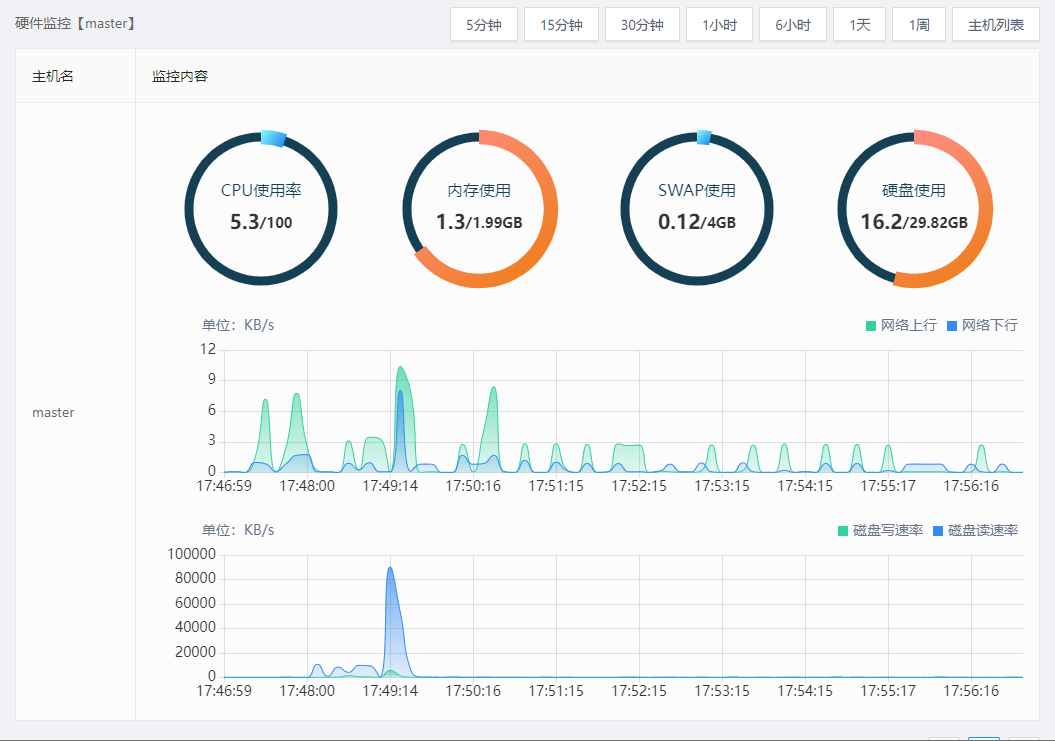
Task: Open the 主机列表 host list
Action: click(996, 25)
